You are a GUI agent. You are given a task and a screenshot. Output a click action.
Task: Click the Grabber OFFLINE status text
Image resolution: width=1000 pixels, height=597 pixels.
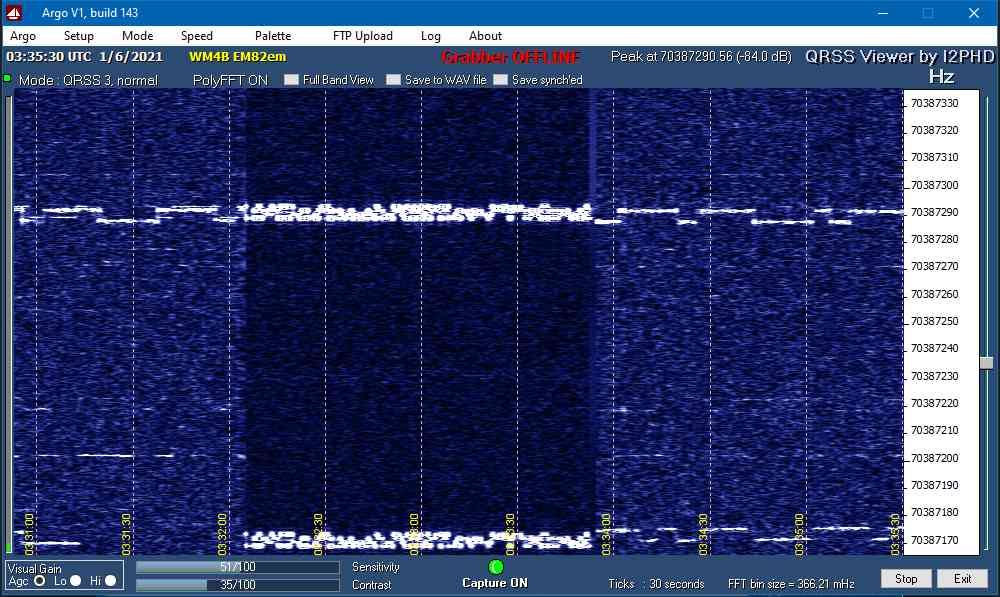pos(511,57)
